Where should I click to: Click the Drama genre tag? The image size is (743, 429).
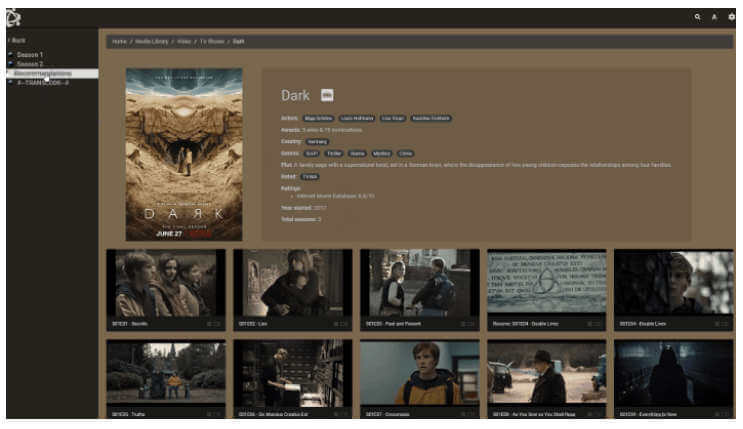point(357,154)
